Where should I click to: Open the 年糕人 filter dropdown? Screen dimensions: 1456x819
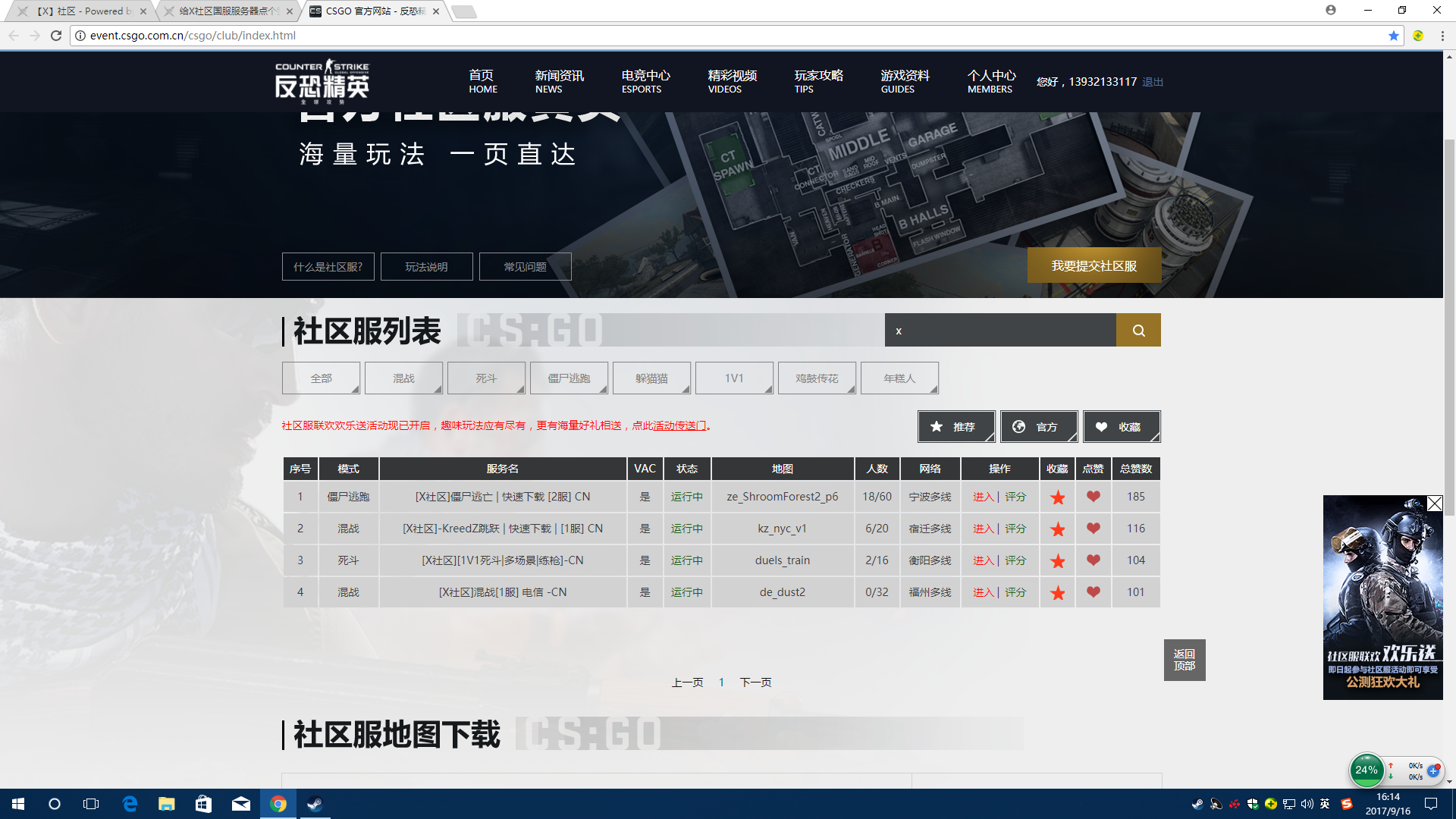899,378
